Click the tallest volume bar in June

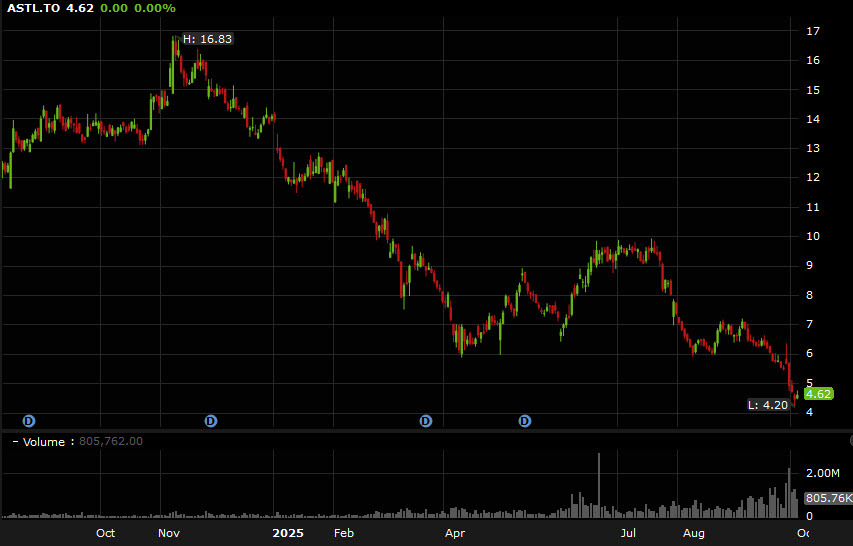click(x=599, y=485)
